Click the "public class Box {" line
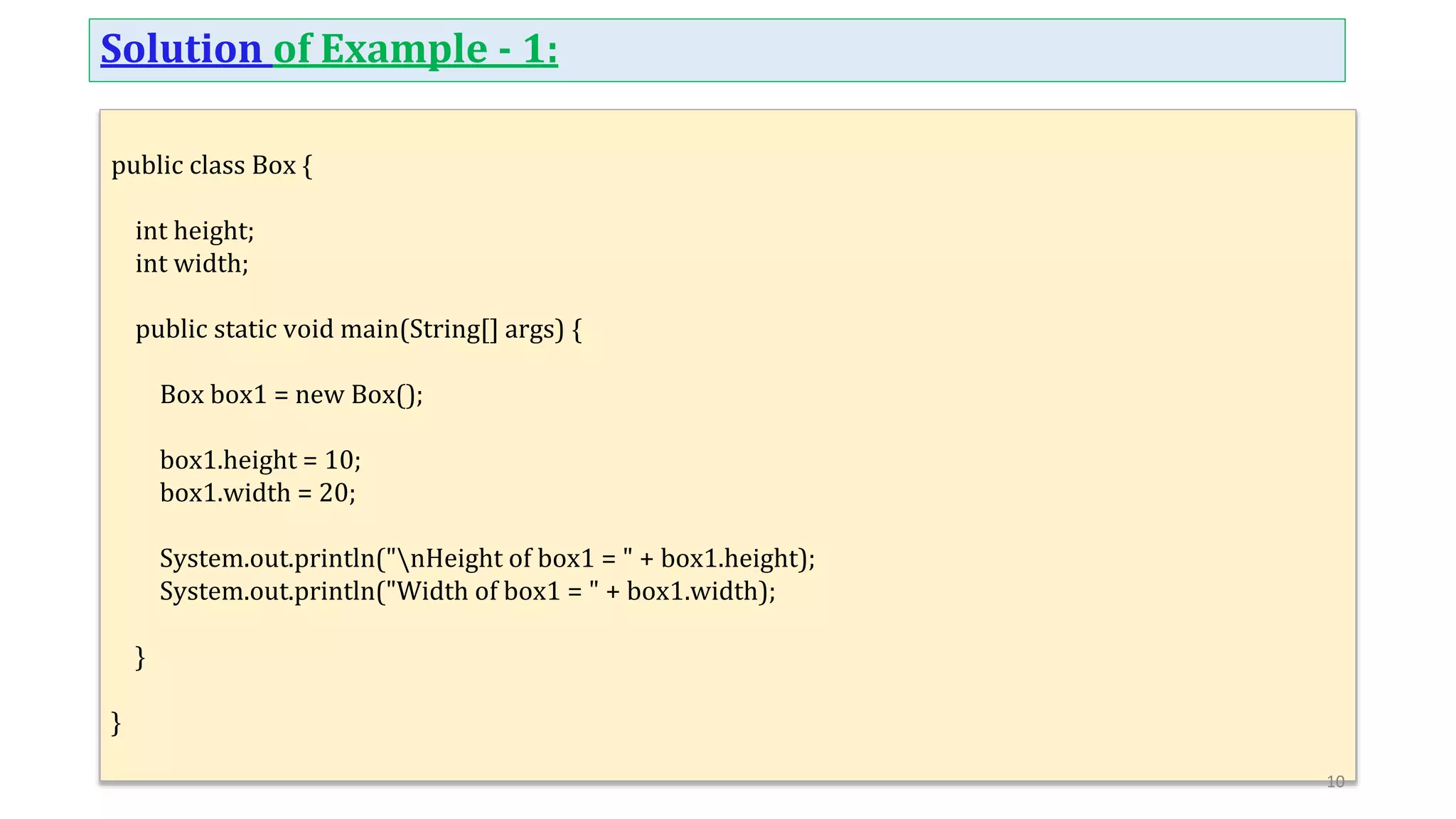The image size is (1456, 819). tap(211, 166)
